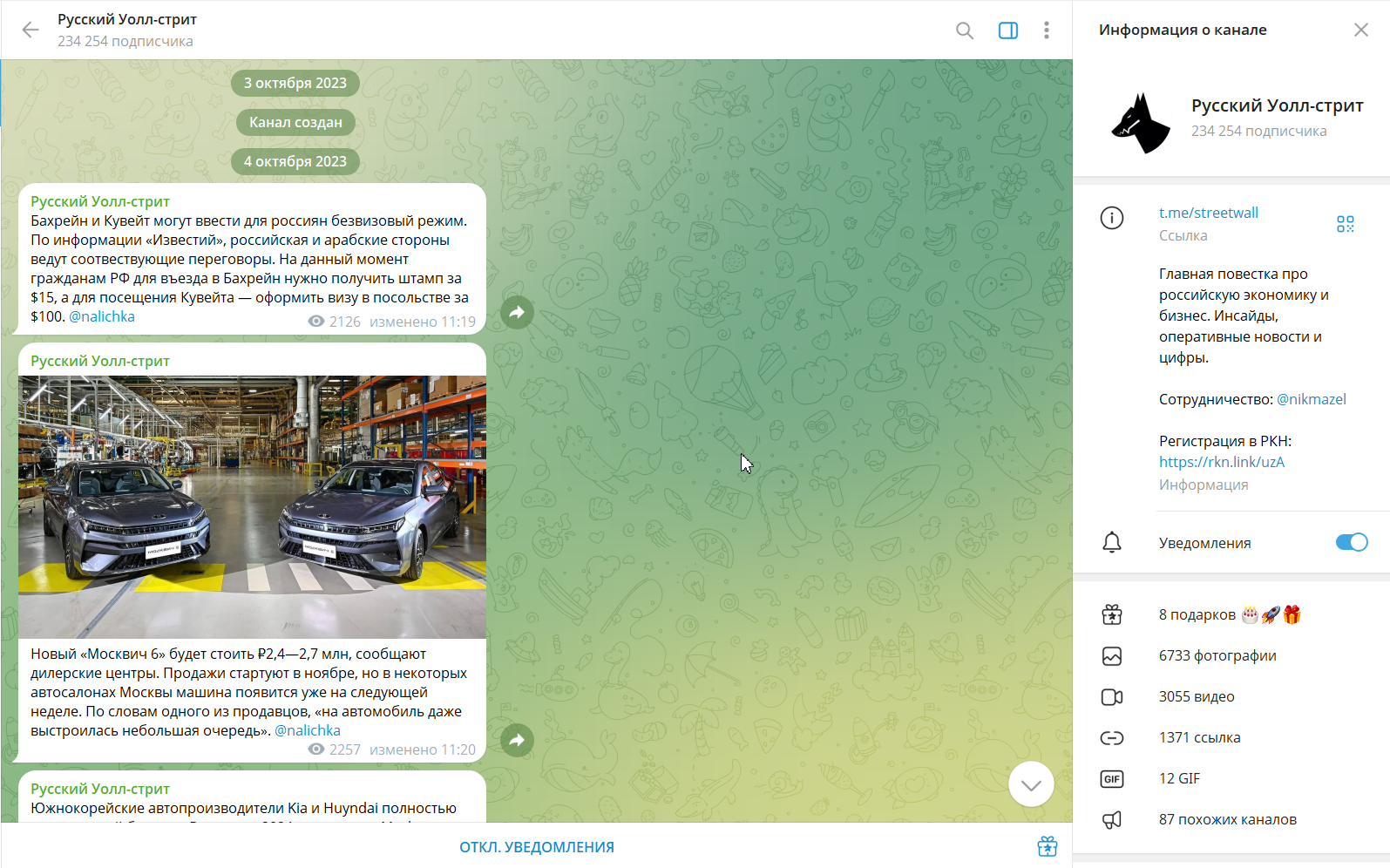Open search in the channel
1390x868 pixels.
click(964, 31)
